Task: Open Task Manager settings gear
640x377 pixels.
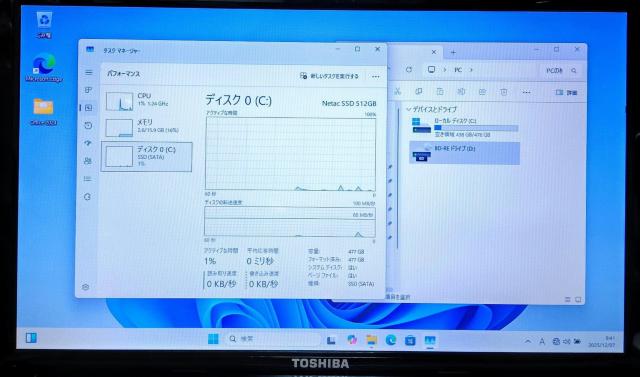Action: pyautogui.click(x=85, y=287)
